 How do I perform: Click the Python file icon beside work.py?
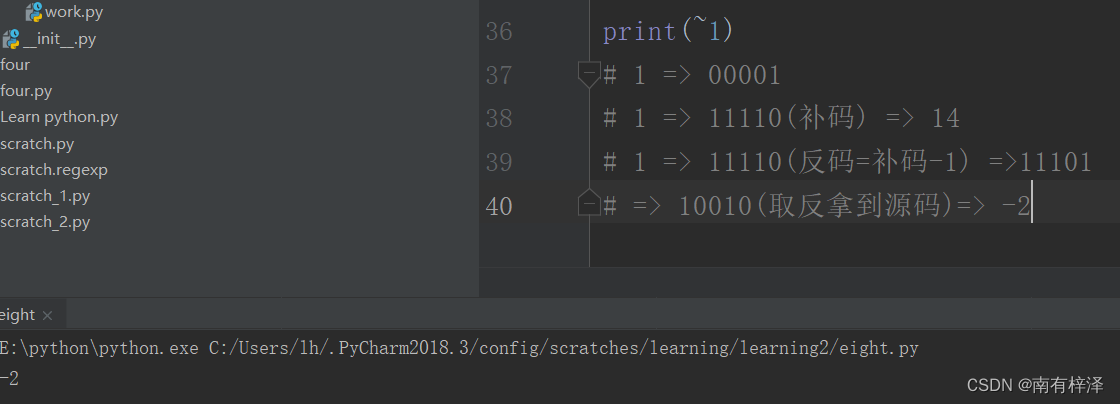coord(34,12)
